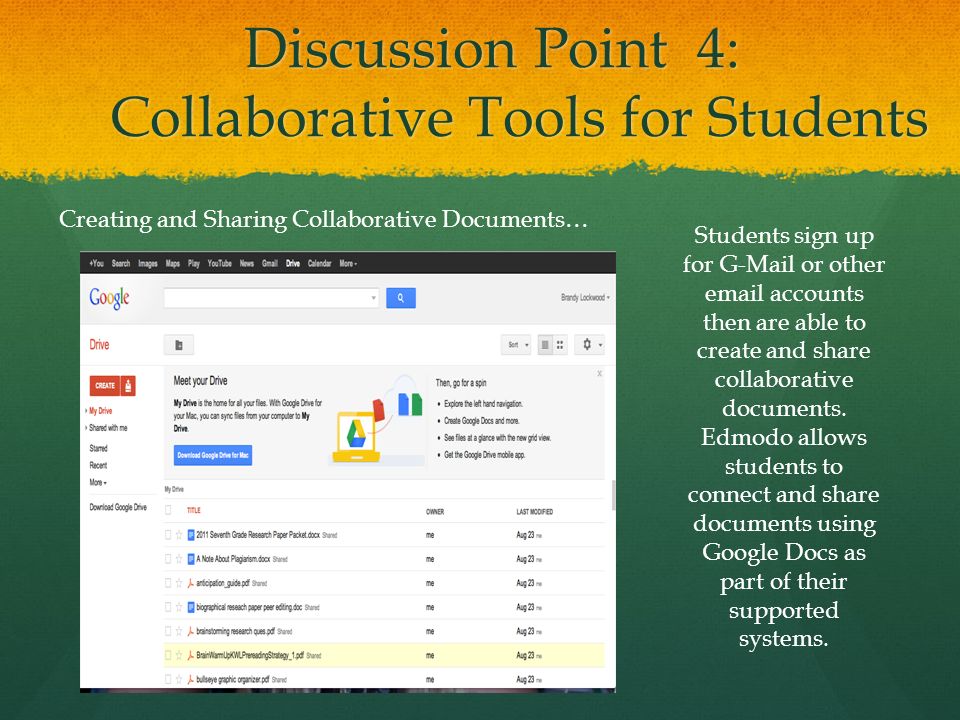
Task: Open +You in the top bar
Action: click(x=97, y=264)
